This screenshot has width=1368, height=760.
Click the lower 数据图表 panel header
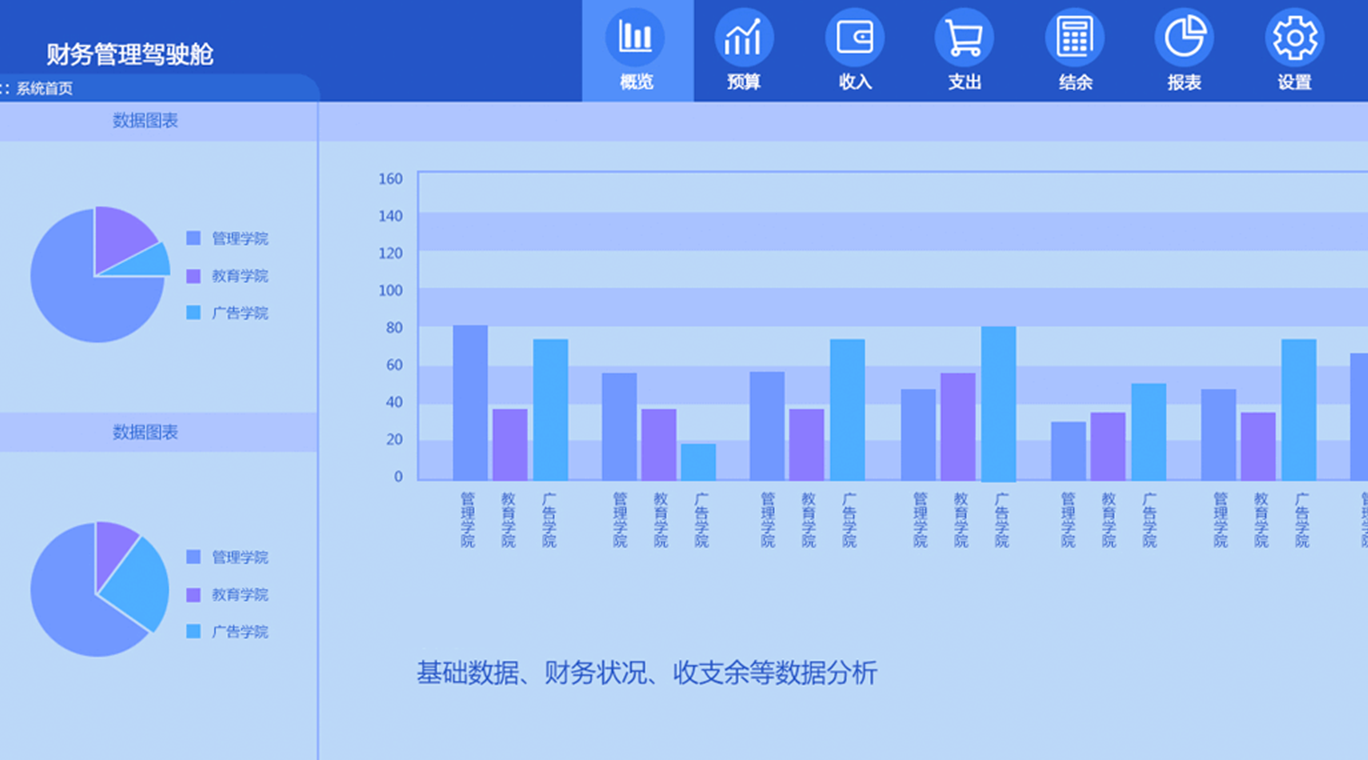[x=146, y=433]
